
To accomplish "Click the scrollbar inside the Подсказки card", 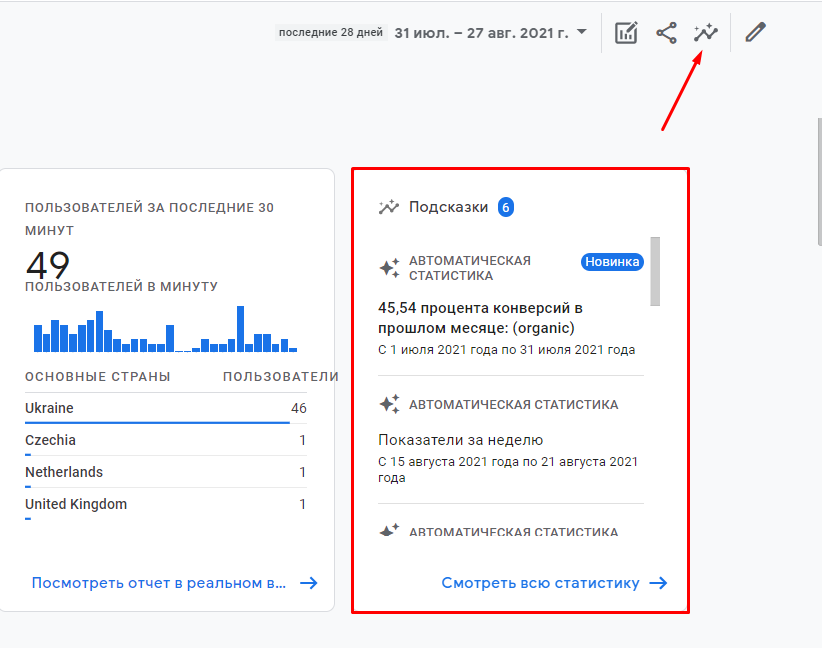I will pyautogui.click(x=655, y=271).
